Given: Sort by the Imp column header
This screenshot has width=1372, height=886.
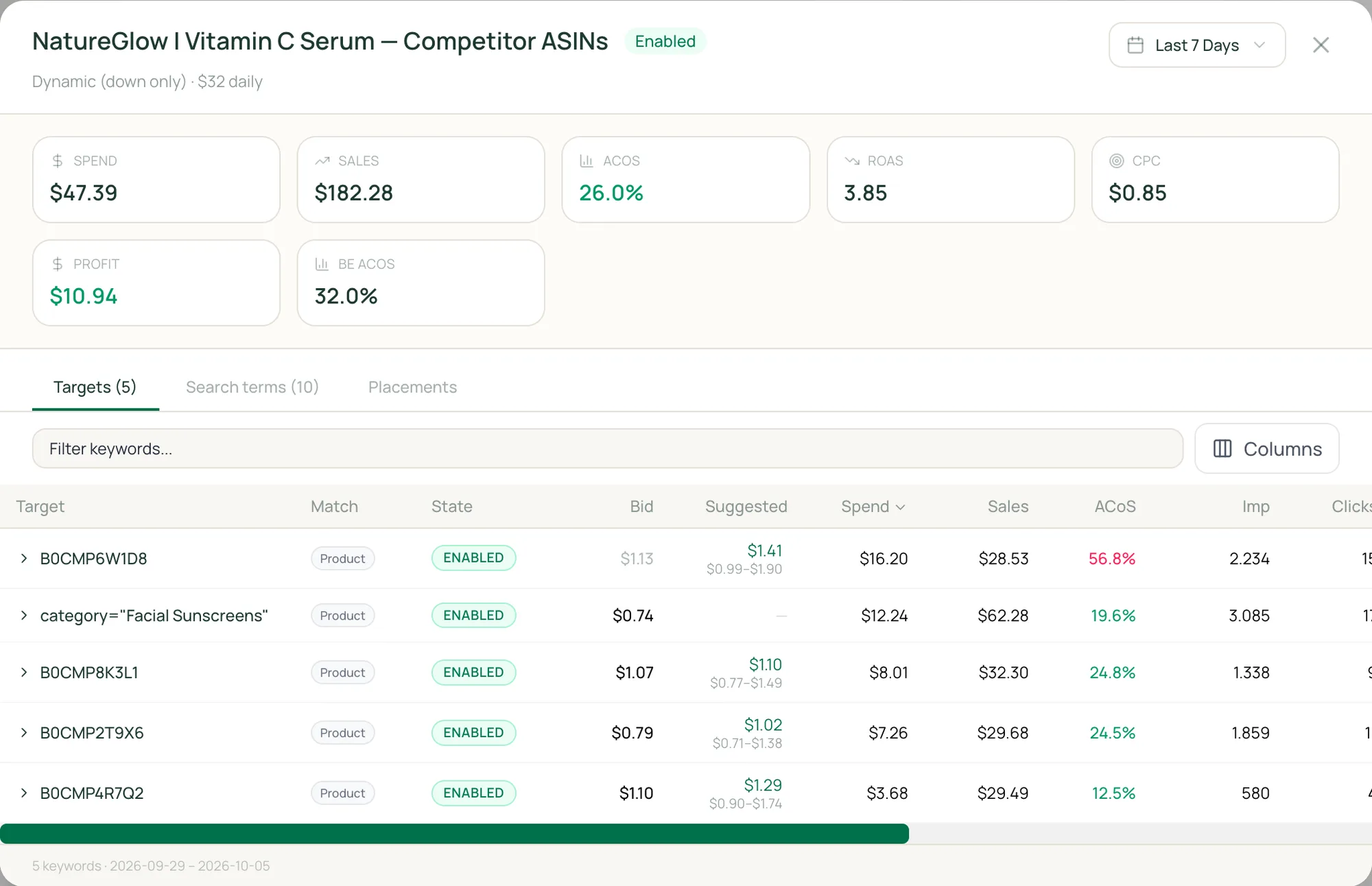Looking at the screenshot, I should [x=1255, y=506].
